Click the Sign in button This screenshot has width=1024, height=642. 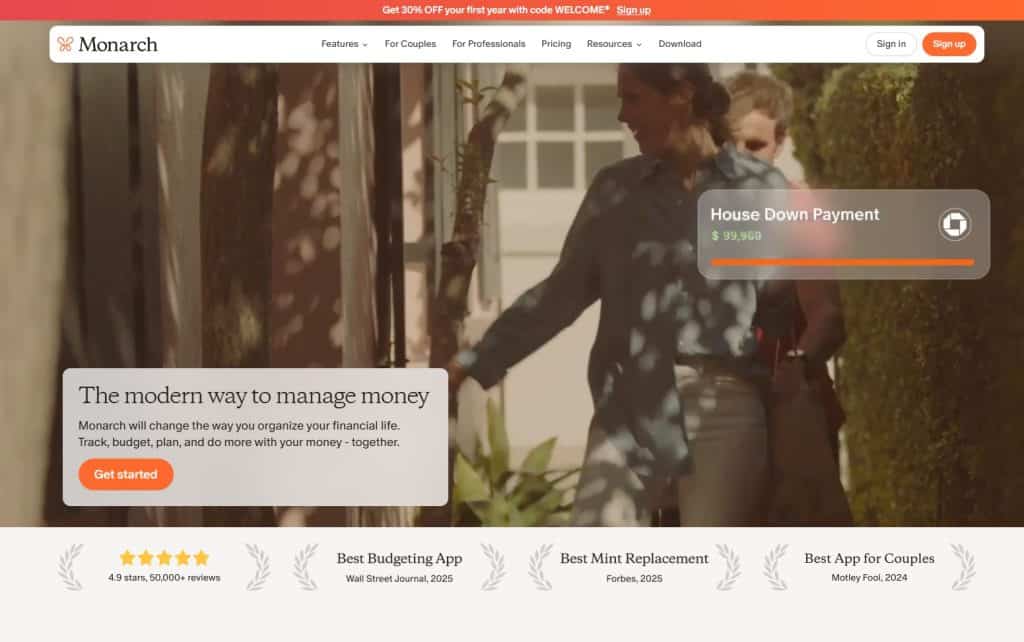pos(891,44)
